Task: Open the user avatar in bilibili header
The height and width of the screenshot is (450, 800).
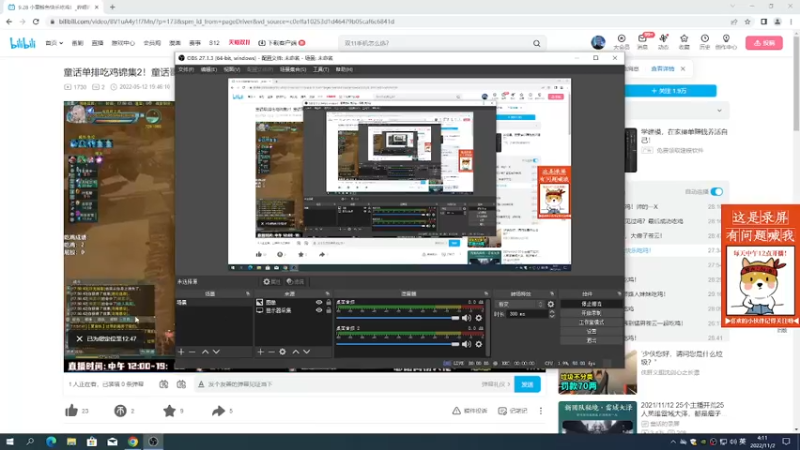Action: point(598,43)
